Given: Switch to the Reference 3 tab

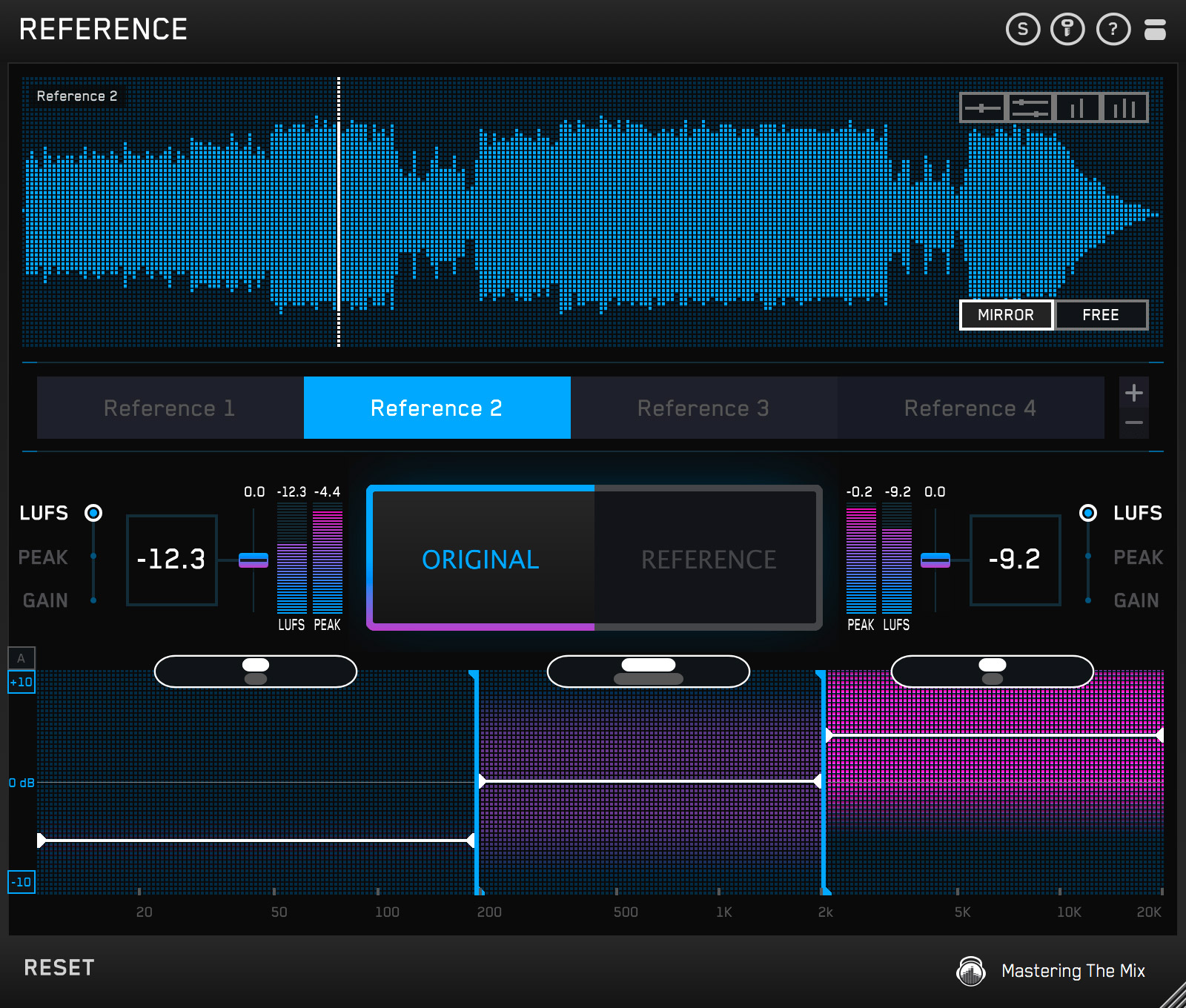Looking at the screenshot, I should coord(703,408).
